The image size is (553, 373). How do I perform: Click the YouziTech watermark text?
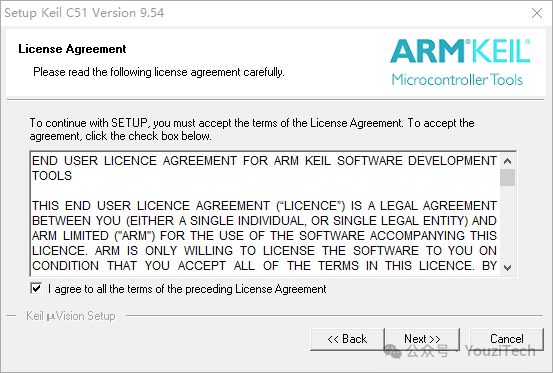[500, 351]
